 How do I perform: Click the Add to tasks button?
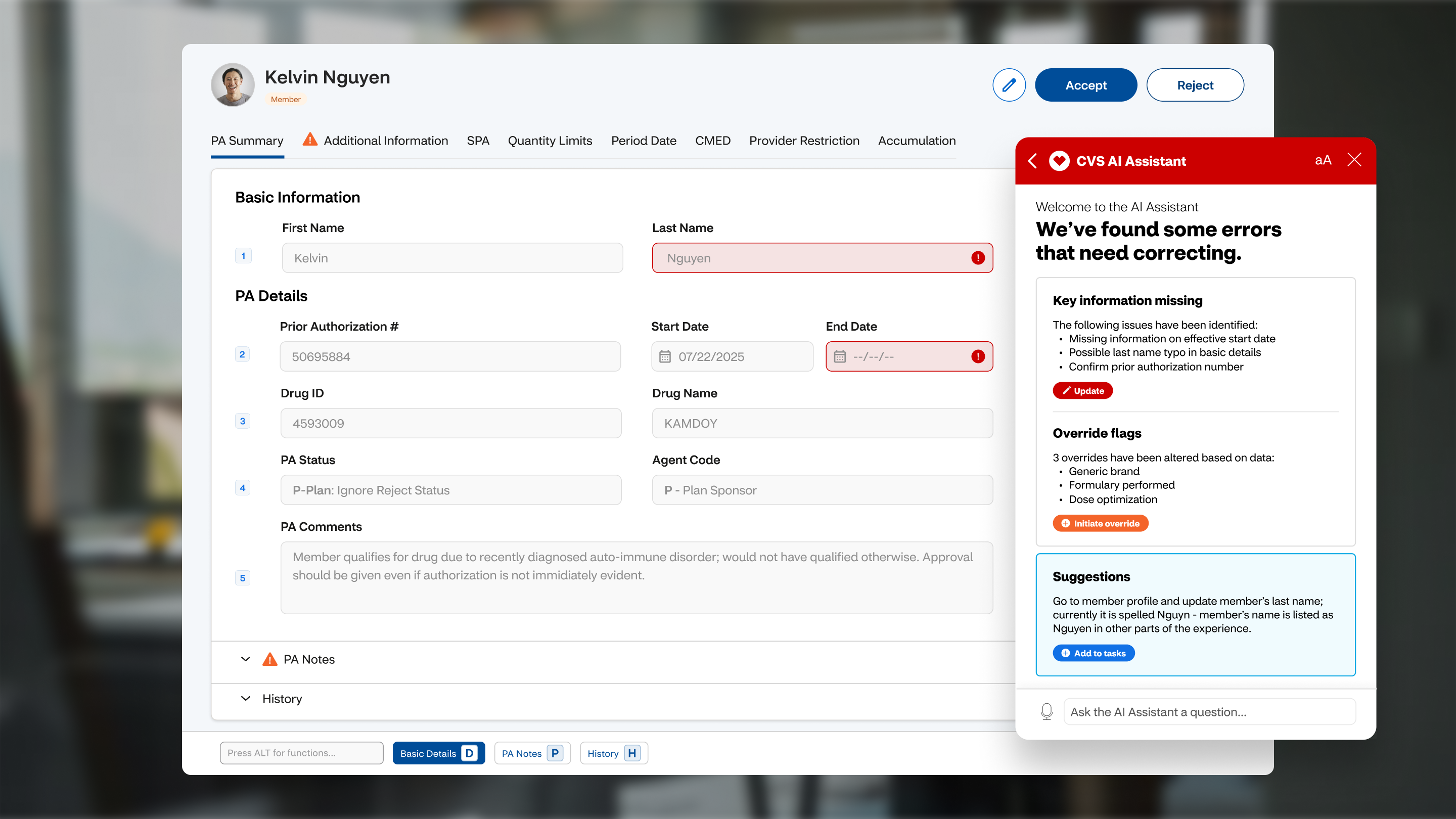(1093, 653)
